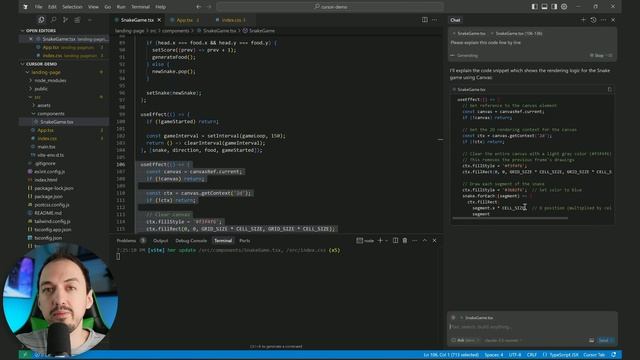The width and height of the screenshot is (640, 360).
Task: Open Cursor settings gear in title bar
Action: click(564, 7)
